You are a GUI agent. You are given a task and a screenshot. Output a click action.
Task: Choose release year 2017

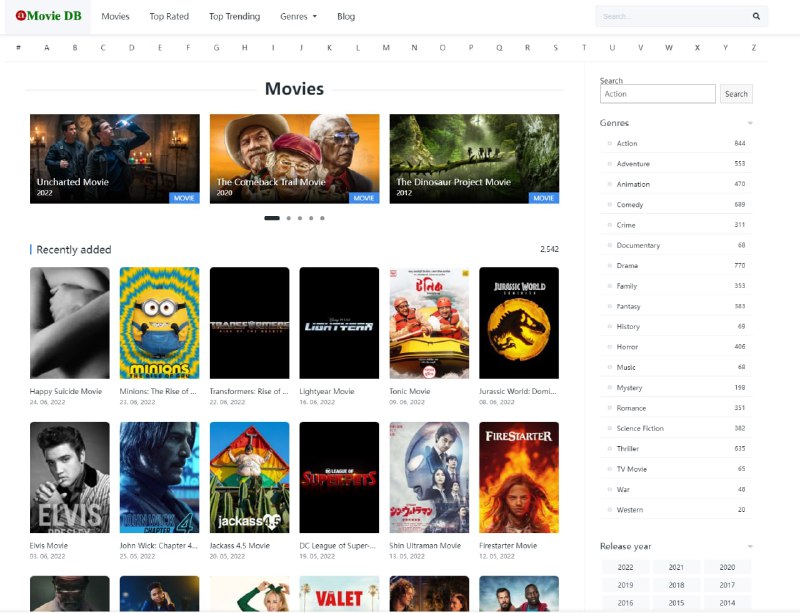tap(727, 585)
